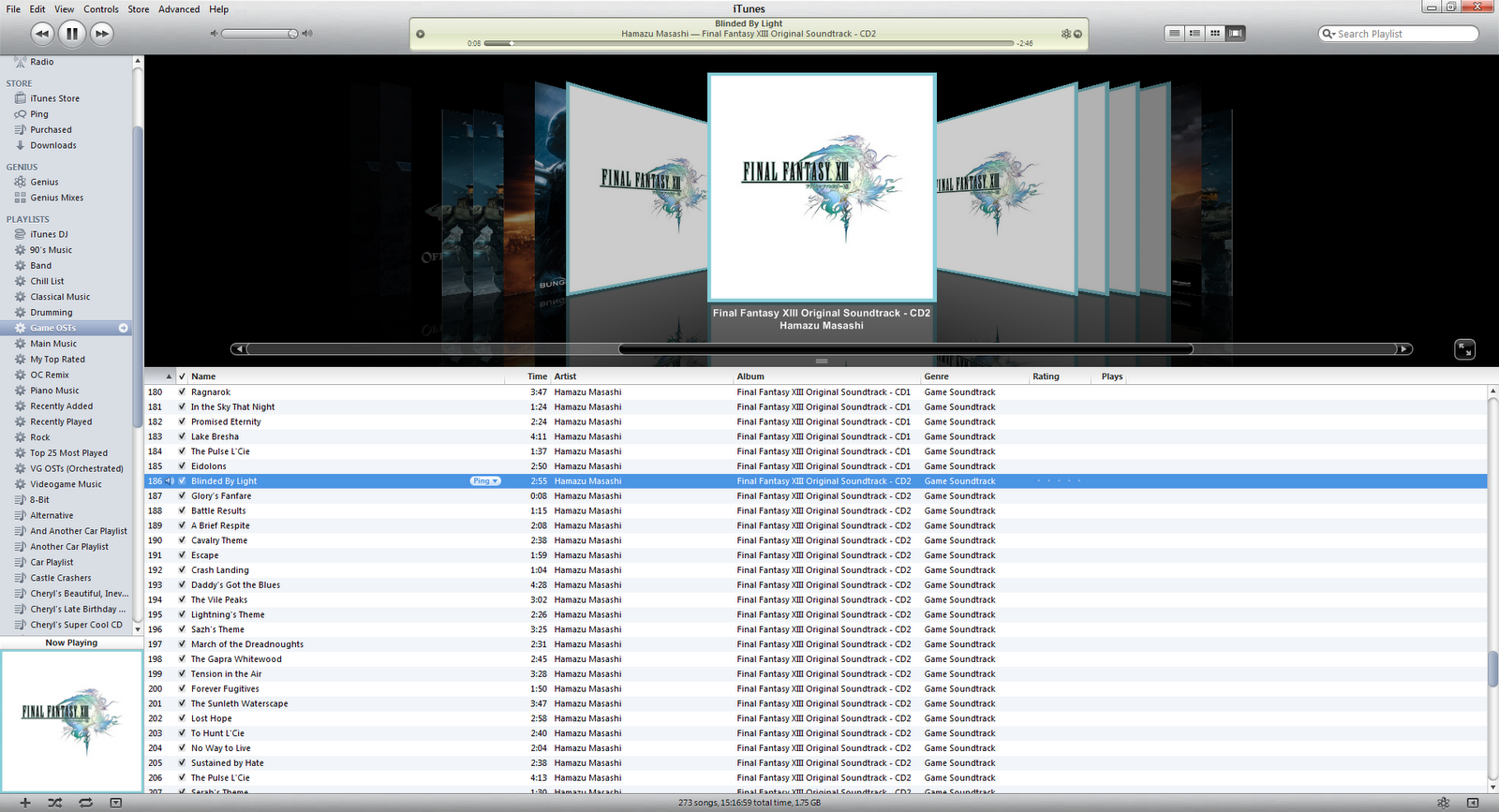This screenshot has width=1499, height=812.
Task: Click the speaker icon on the Blinded By Light row
Action: (x=171, y=481)
